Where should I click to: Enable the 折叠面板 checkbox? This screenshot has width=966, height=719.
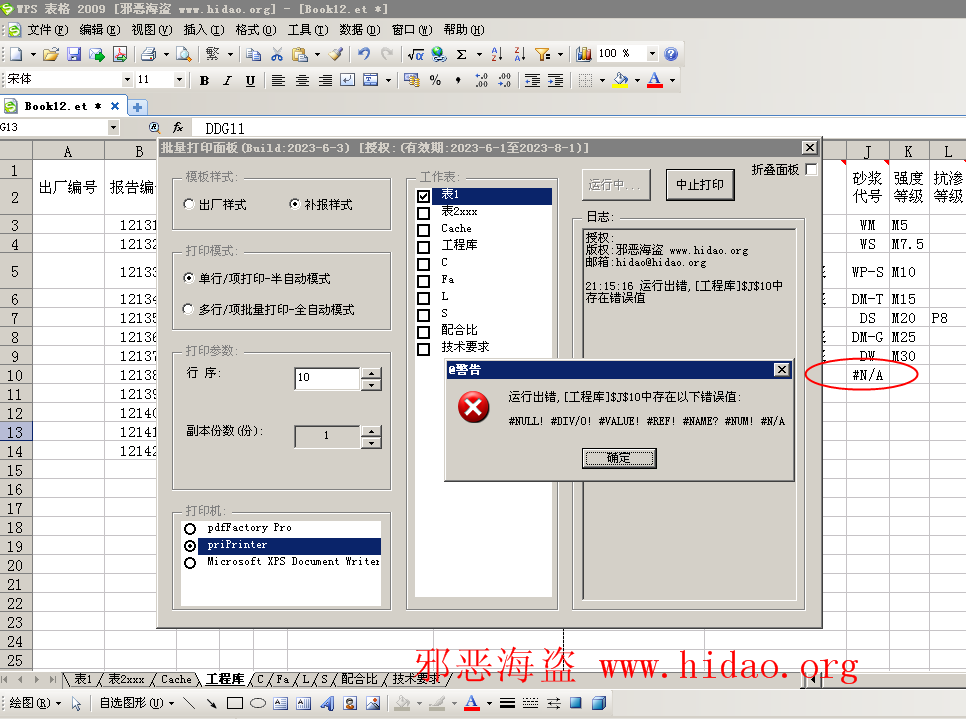click(811, 169)
